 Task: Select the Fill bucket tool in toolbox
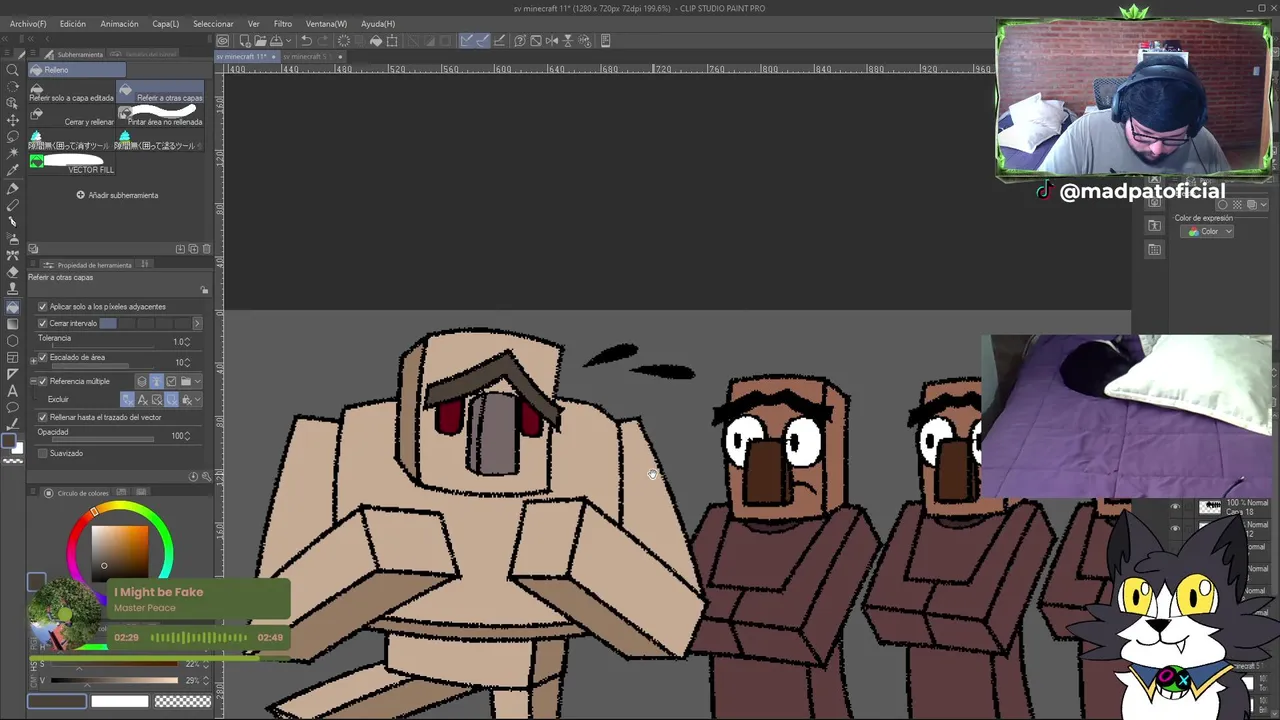click(x=12, y=307)
